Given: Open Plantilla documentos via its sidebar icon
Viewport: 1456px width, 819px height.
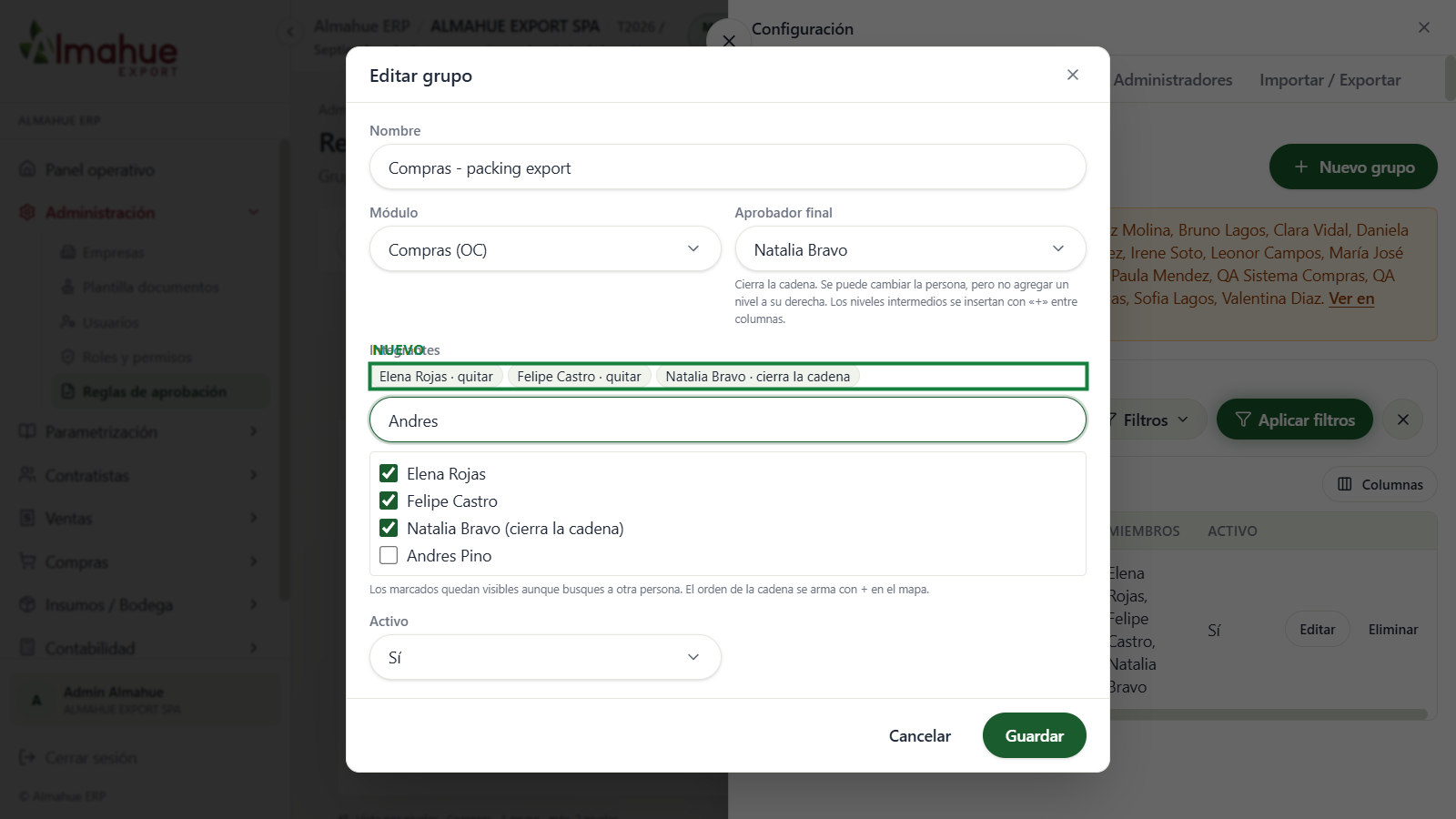Looking at the screenshot, I should [x=67, y=287].
